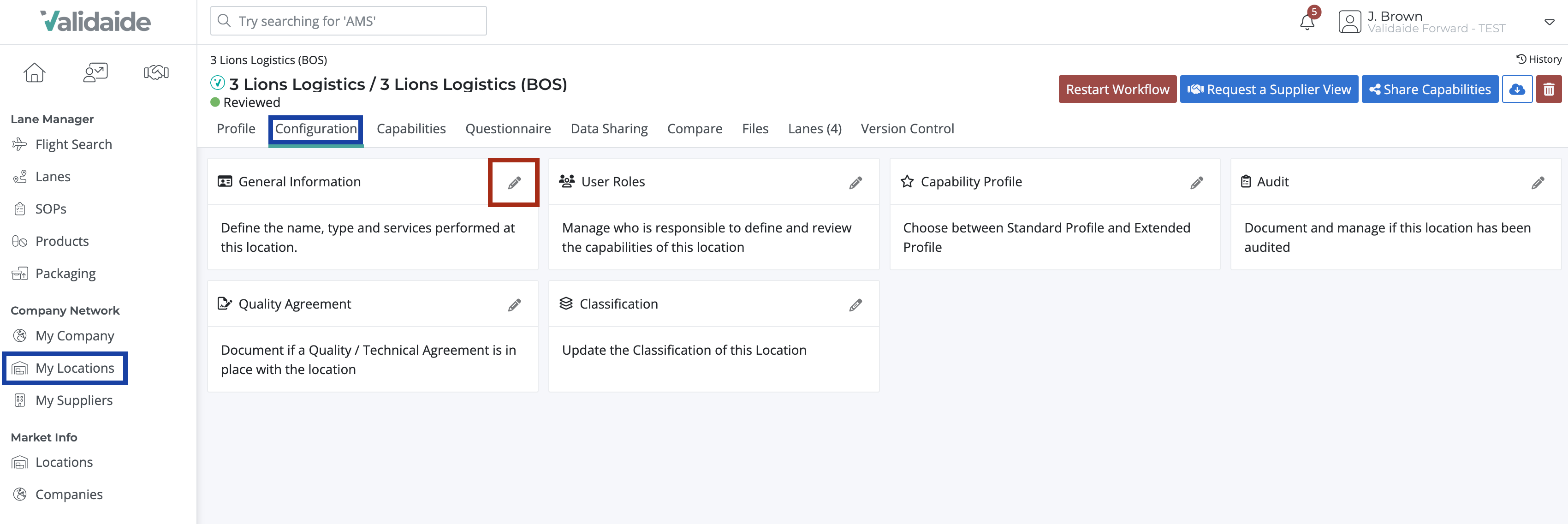Open the History link
The height and width of the screenshot is (524, 1568).
click(1539, 59)
